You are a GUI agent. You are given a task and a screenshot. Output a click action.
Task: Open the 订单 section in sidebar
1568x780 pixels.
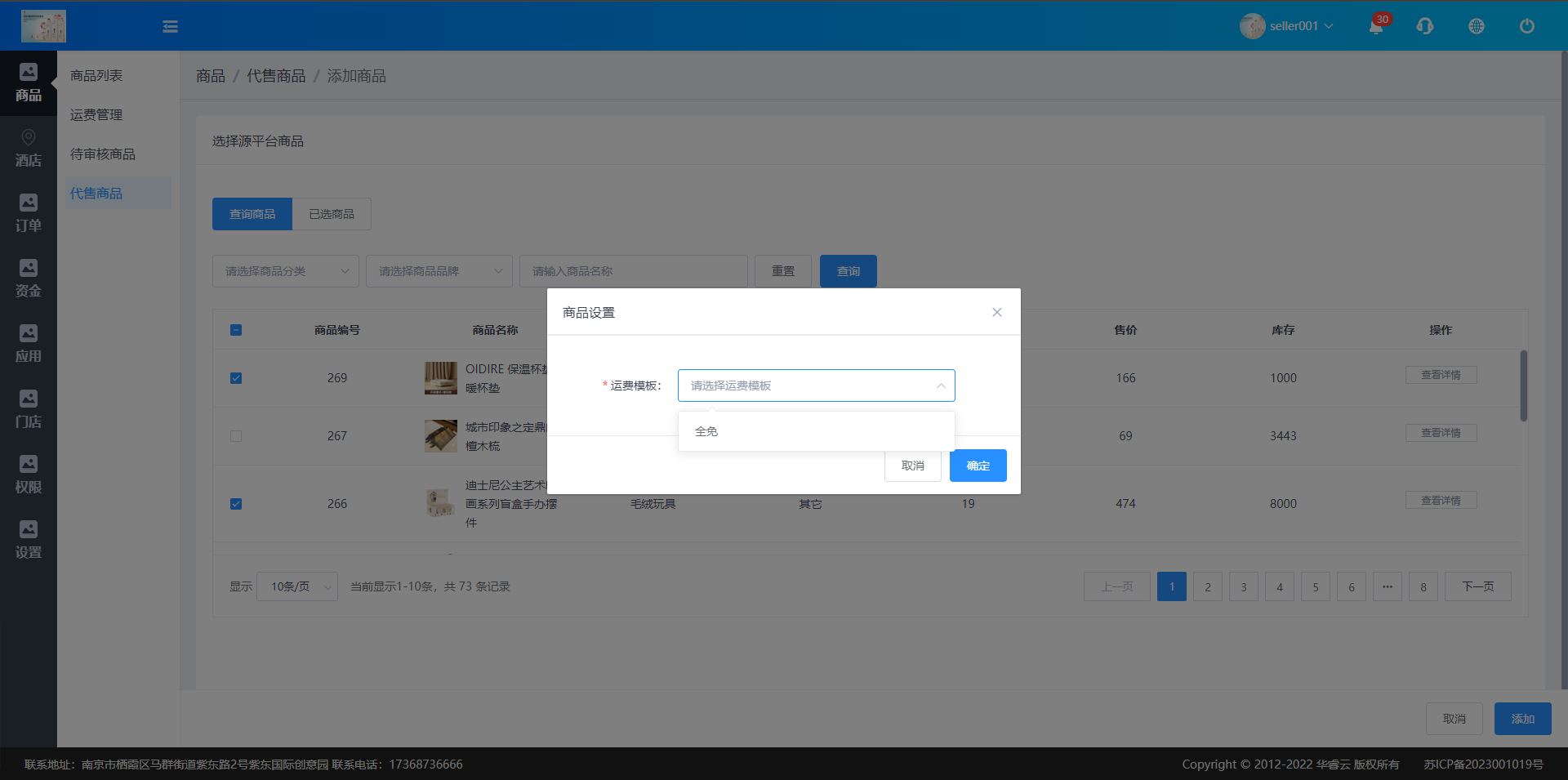coord(29,213)
